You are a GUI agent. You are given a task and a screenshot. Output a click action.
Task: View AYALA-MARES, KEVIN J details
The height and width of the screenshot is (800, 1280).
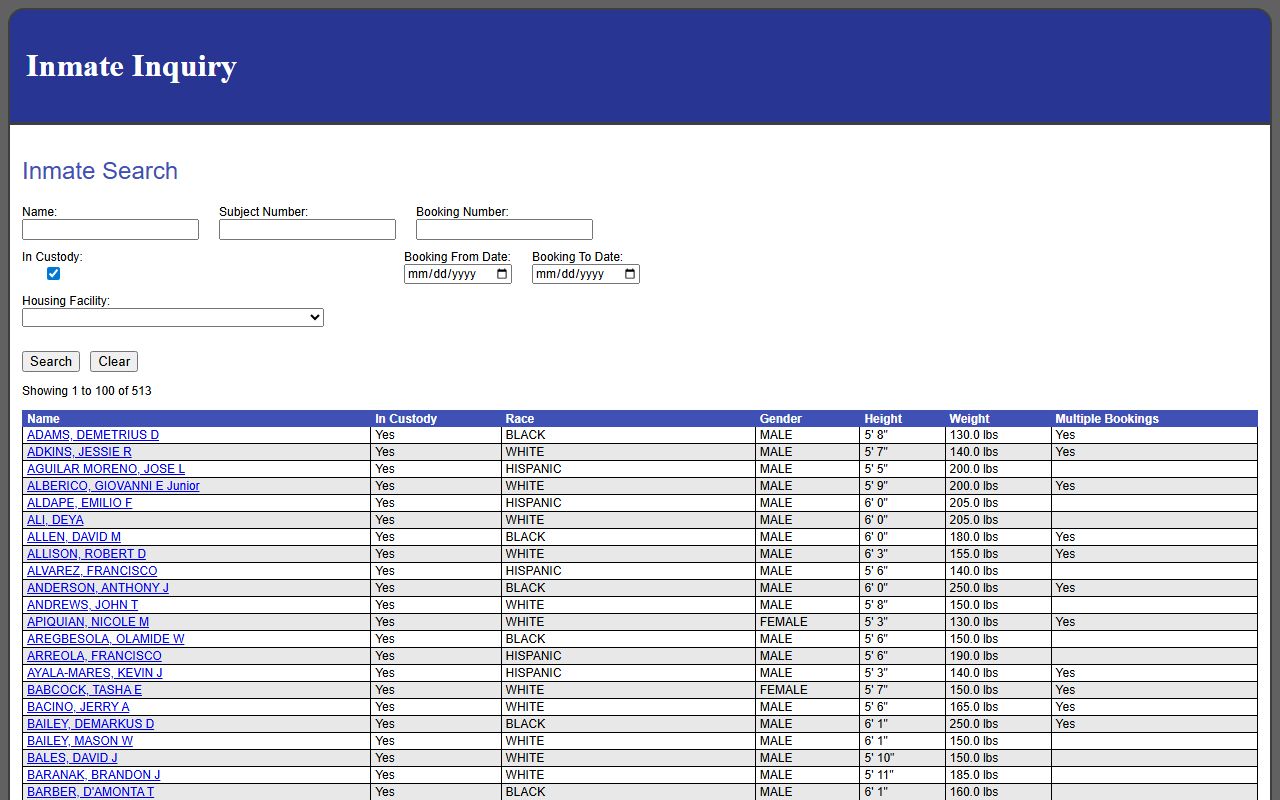[x=94, y=673]
